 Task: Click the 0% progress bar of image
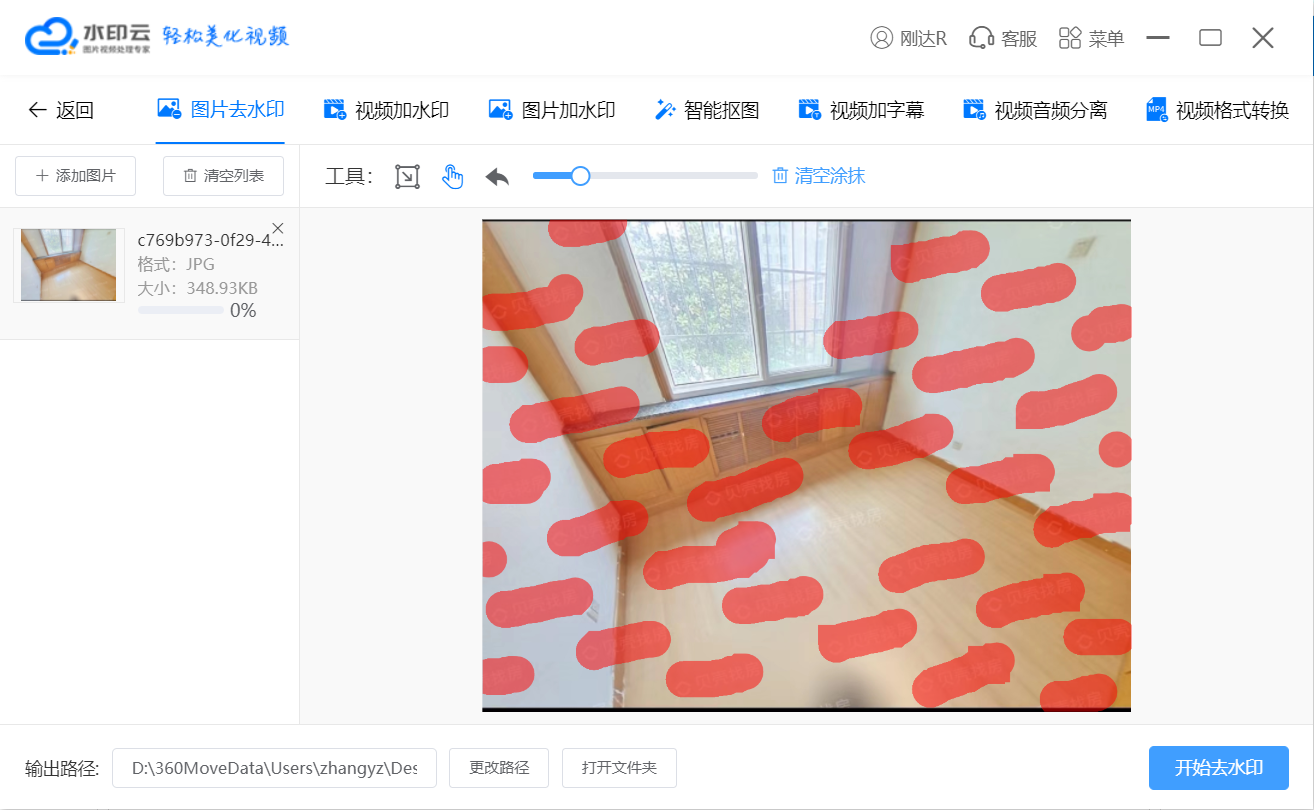pos(181,310)
